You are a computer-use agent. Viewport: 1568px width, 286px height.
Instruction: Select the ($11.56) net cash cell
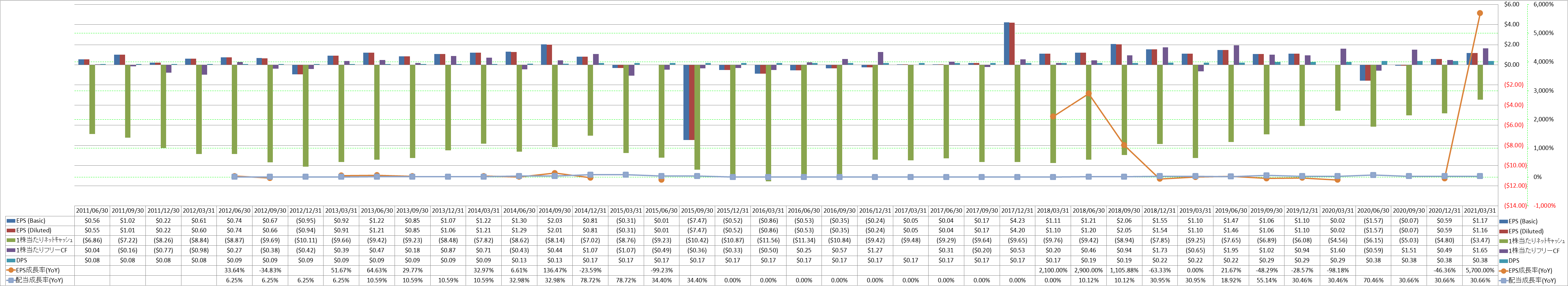[x=768, y=240]
